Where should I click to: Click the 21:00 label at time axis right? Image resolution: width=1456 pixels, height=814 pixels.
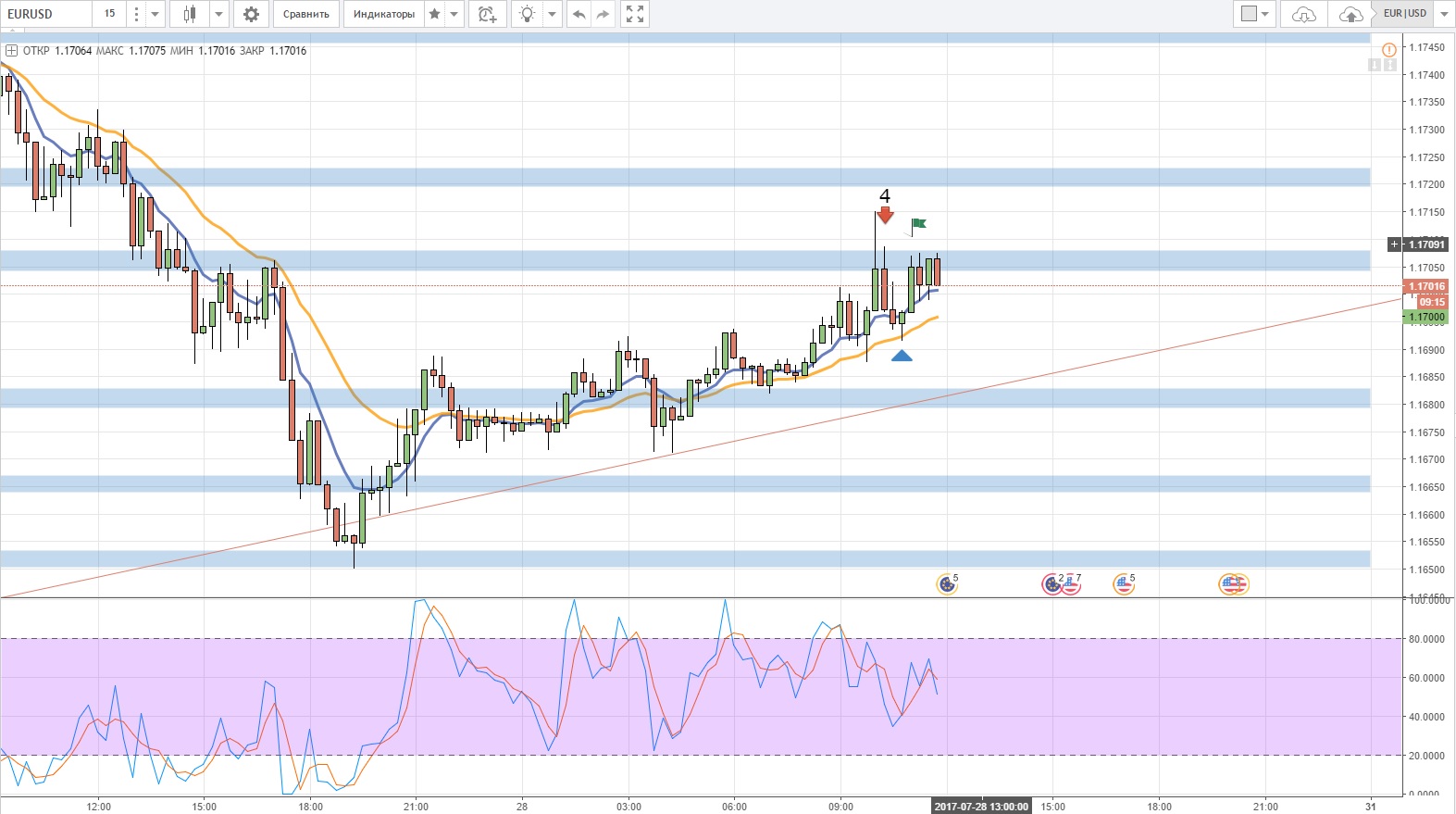pos(1265,807)
